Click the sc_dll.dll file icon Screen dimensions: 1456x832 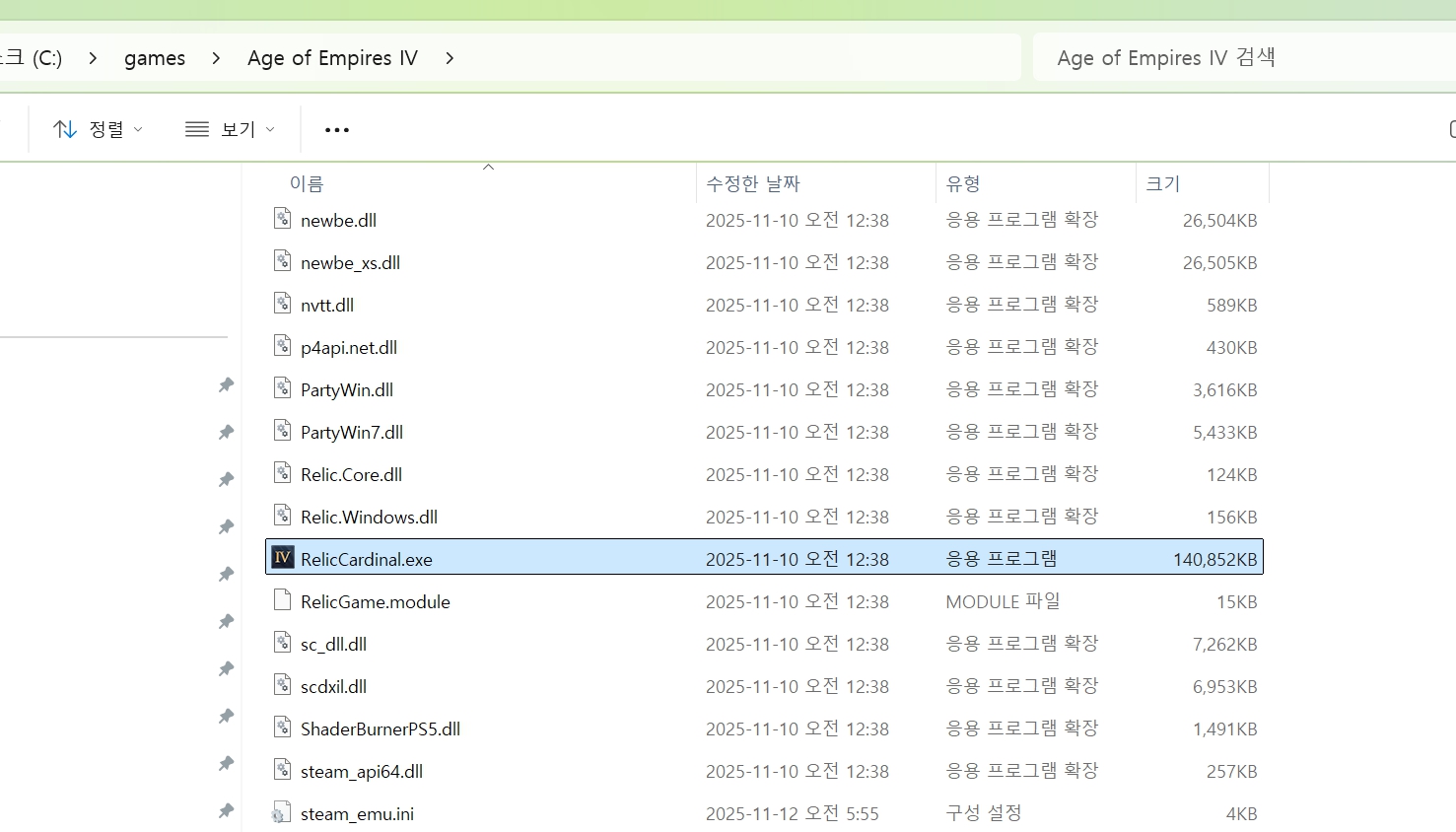(282, 643)
